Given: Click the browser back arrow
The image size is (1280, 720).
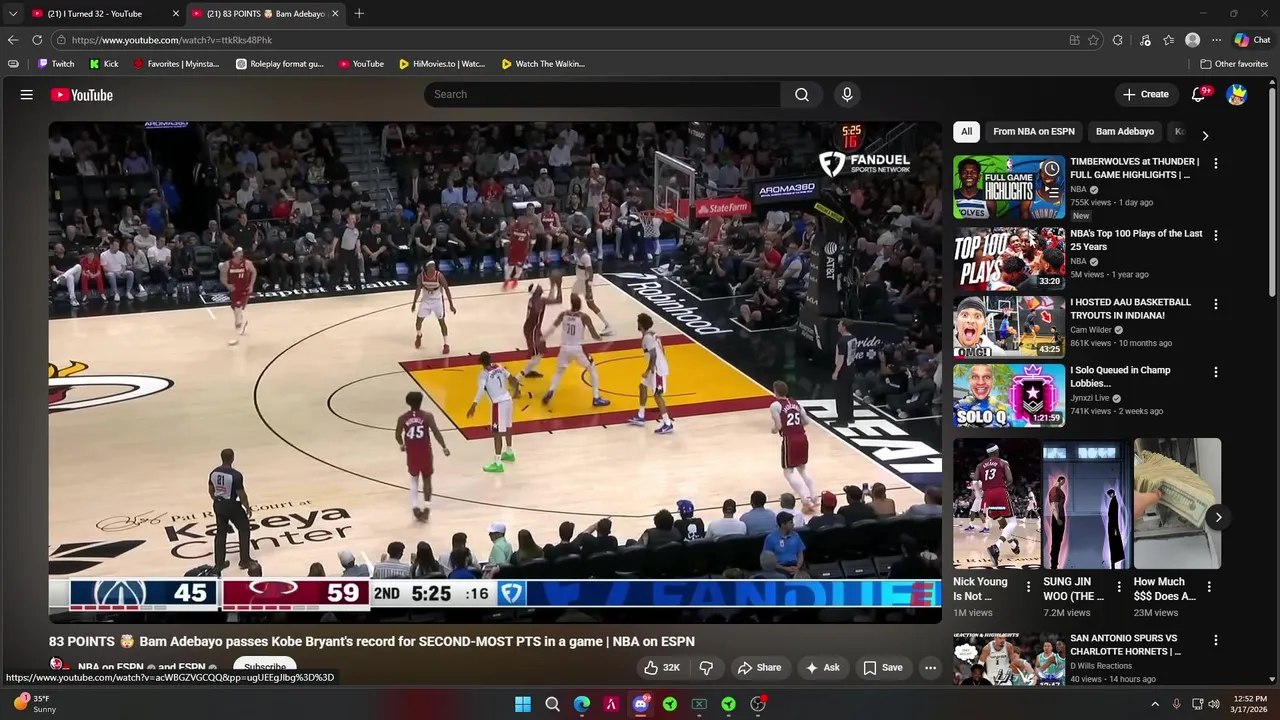Looking at the screenshot, I should tap(12, 40).
